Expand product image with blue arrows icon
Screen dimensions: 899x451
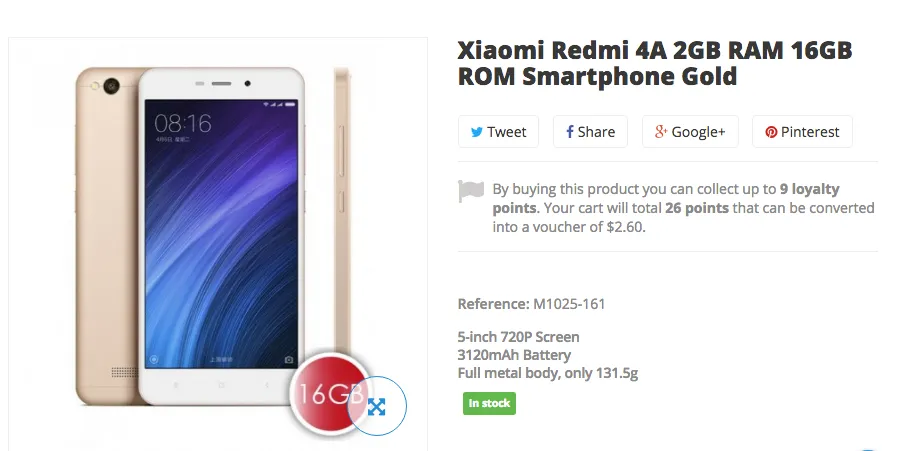(x=377, y=406)
